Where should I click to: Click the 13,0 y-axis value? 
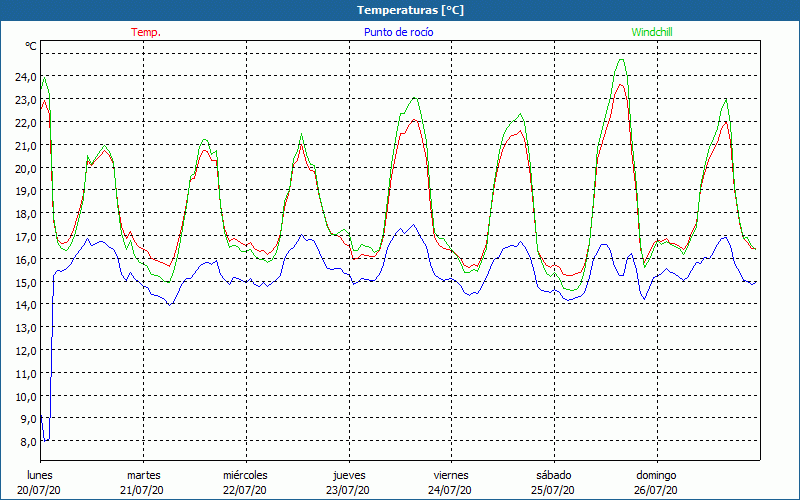(x=26, y=328)
